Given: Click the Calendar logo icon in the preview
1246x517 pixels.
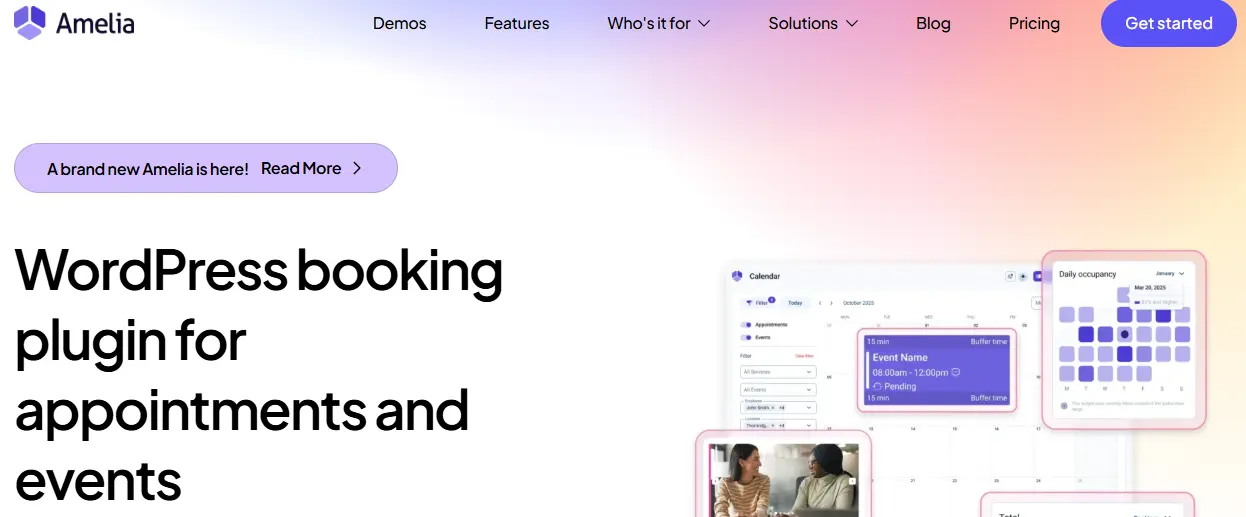Looking at the screenshot, I should [x=738, y=276].
